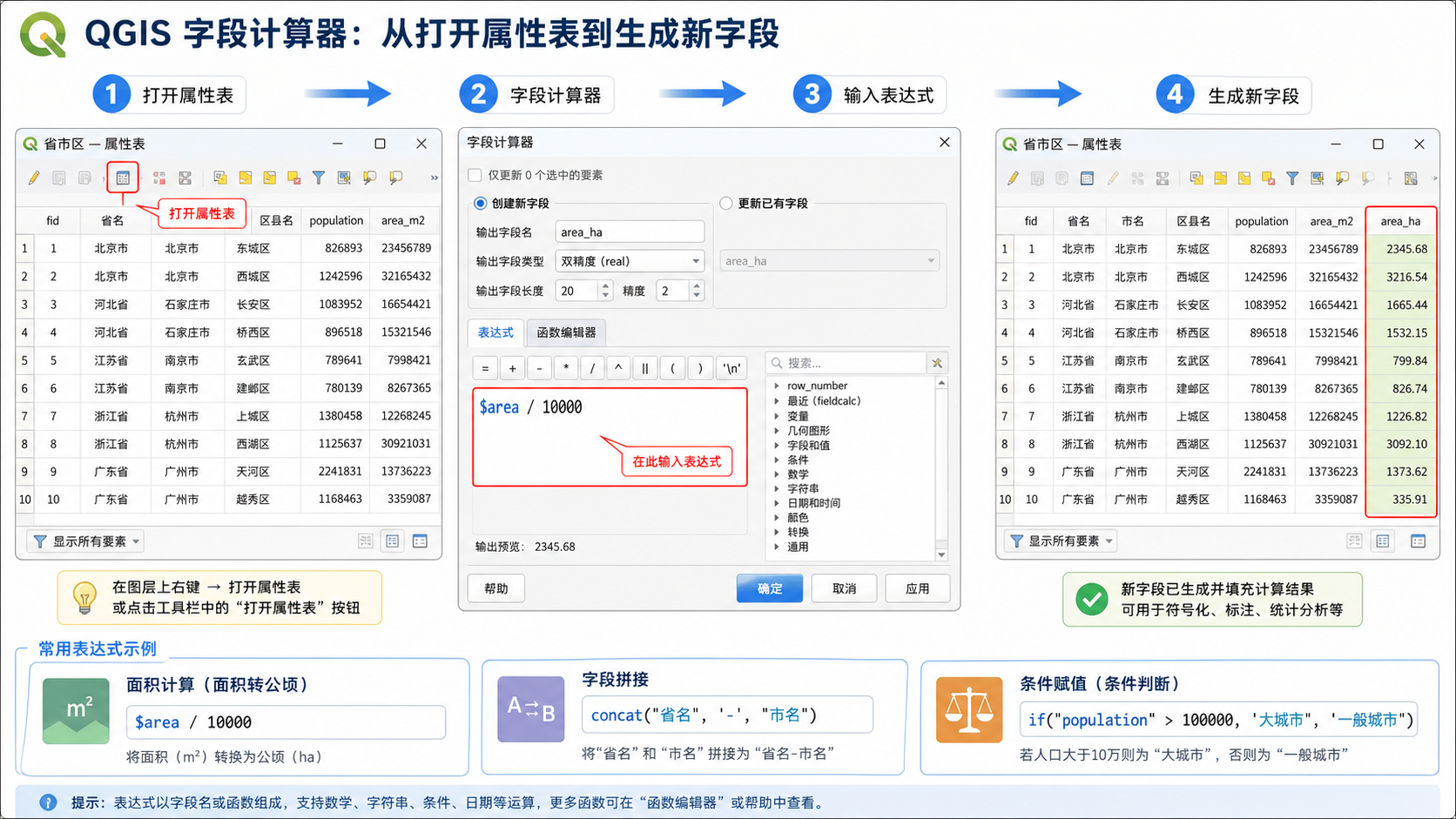This screenshot has height=819, width=1456.
Task: Click inside the $area / 10000 expression editor
Action: pyautogui.click(x=610, y=437)
